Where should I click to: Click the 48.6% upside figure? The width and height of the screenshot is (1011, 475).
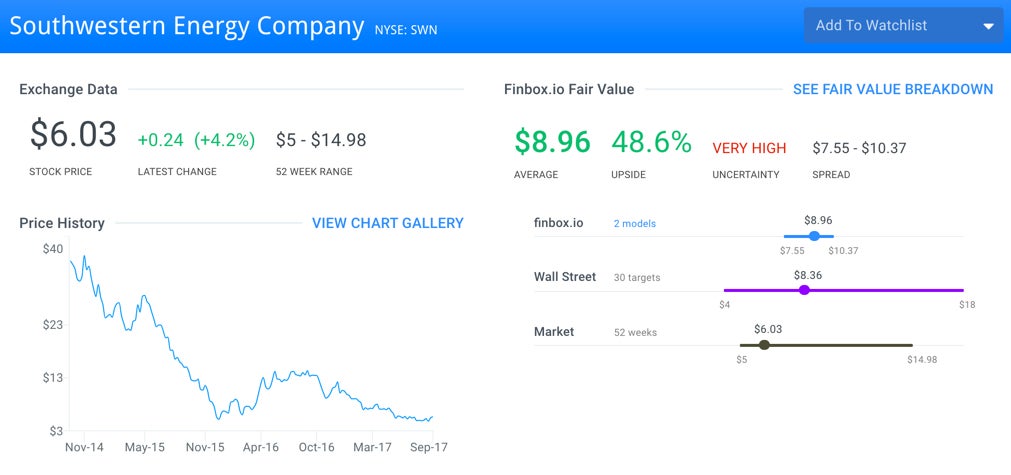651,142
